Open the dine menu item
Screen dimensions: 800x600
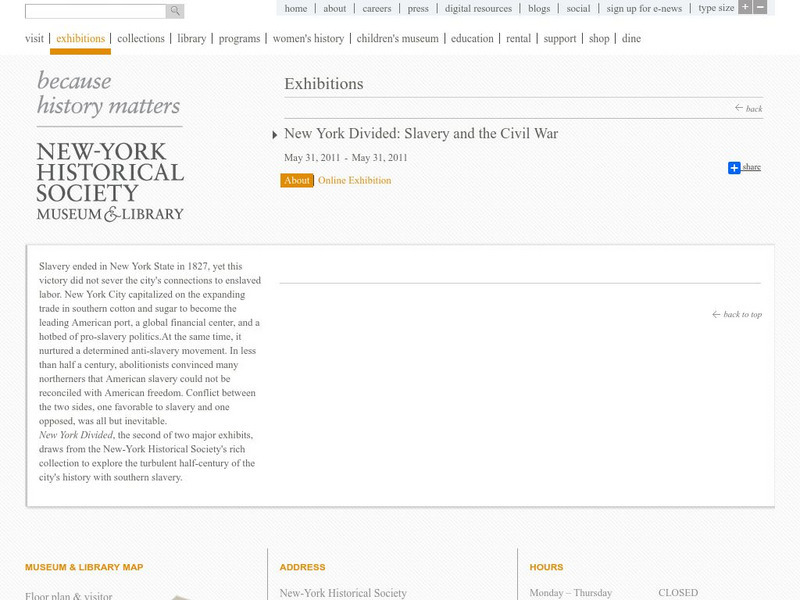631,38
